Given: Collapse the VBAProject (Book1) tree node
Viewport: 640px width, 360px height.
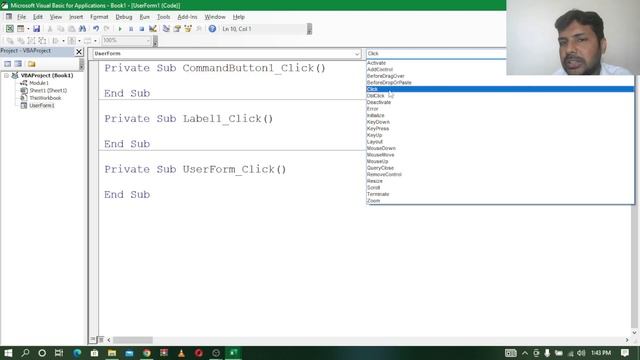Looking at the screenshot, I should [x=6, y=76].
